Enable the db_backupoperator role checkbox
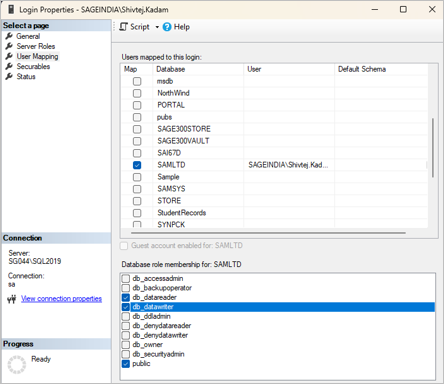The width and height of the screenshot is (444, 384). (x=126, y=288)
